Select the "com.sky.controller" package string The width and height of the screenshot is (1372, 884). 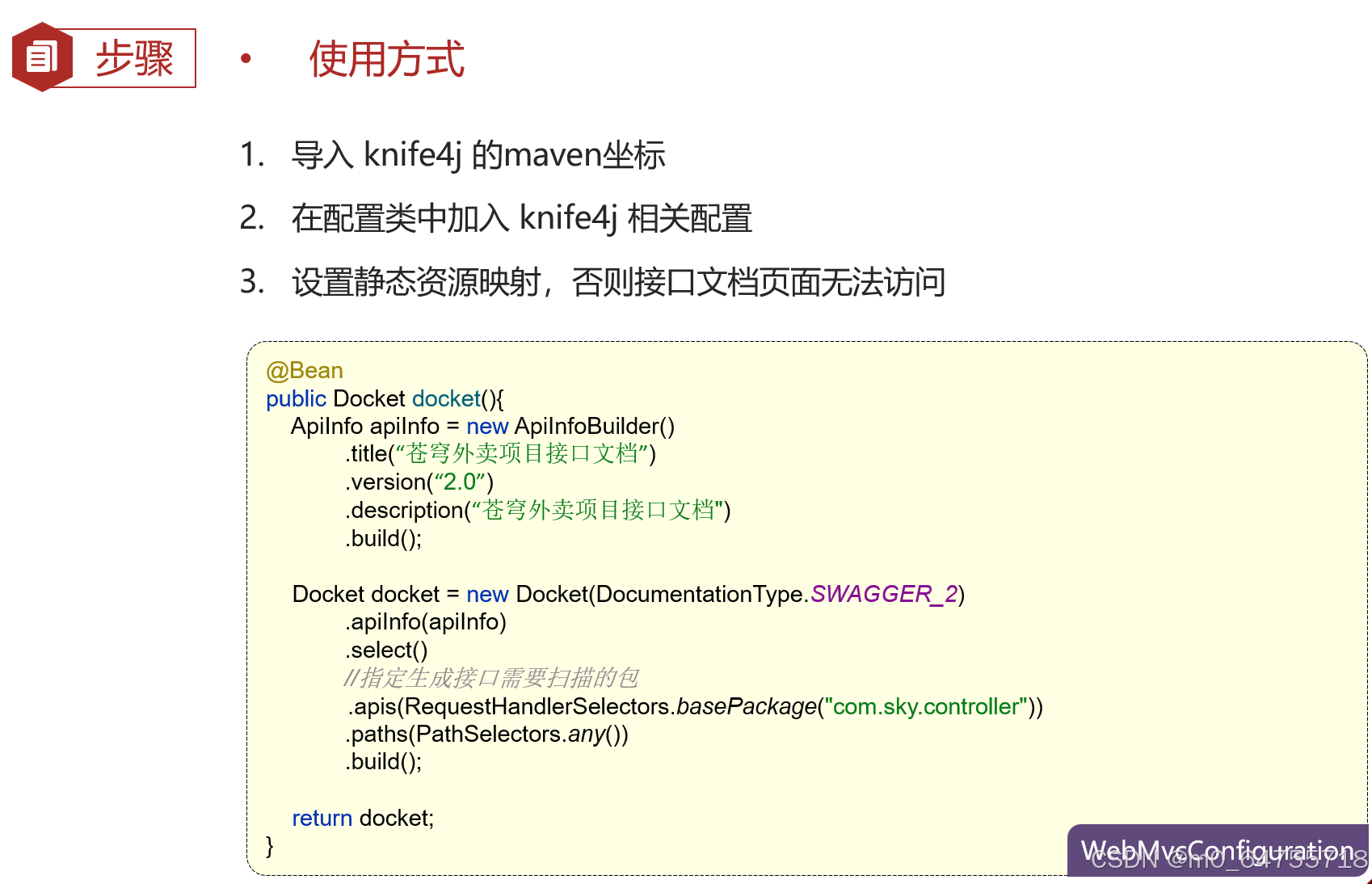pos(924,706)
